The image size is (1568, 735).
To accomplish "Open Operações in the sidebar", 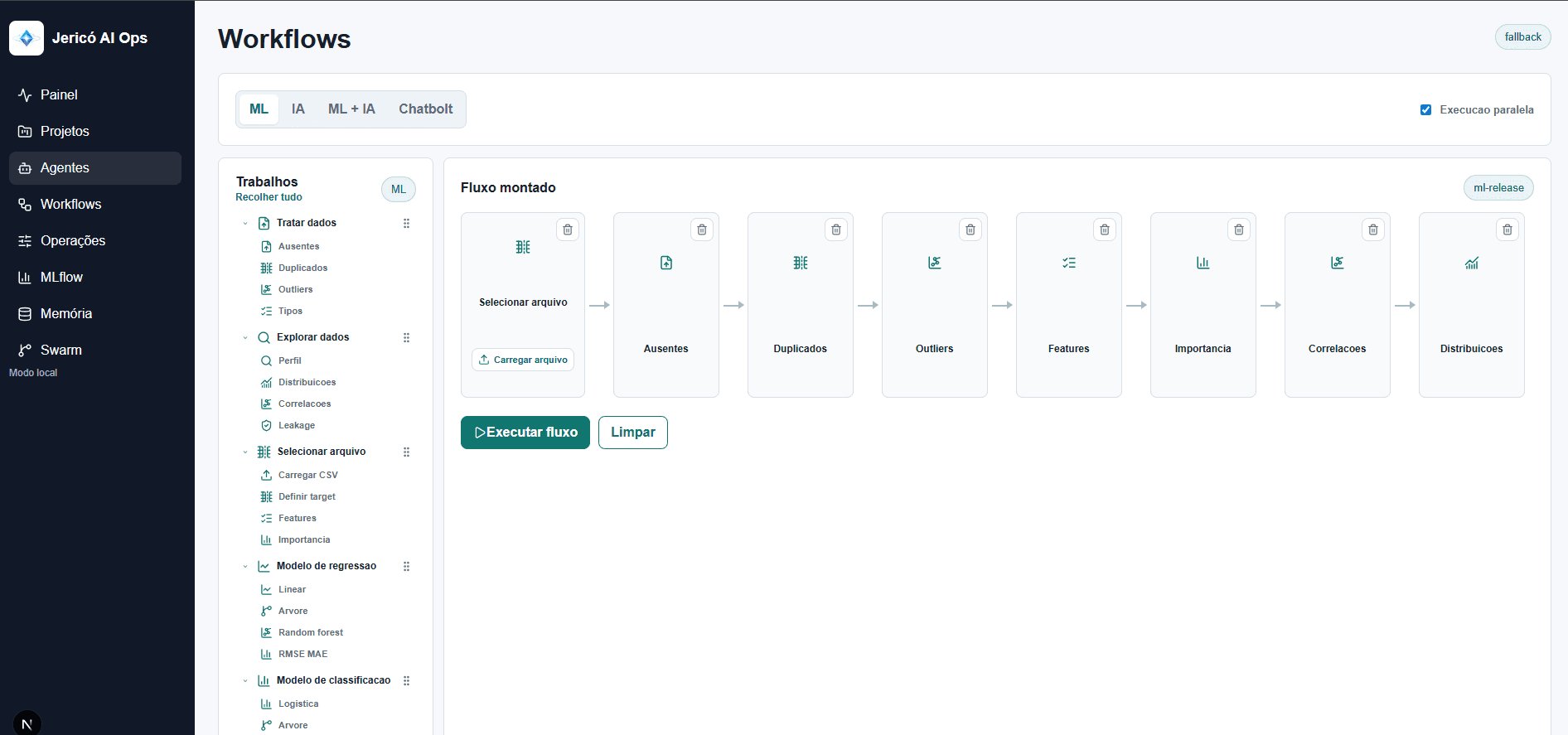I will (95, 240).
